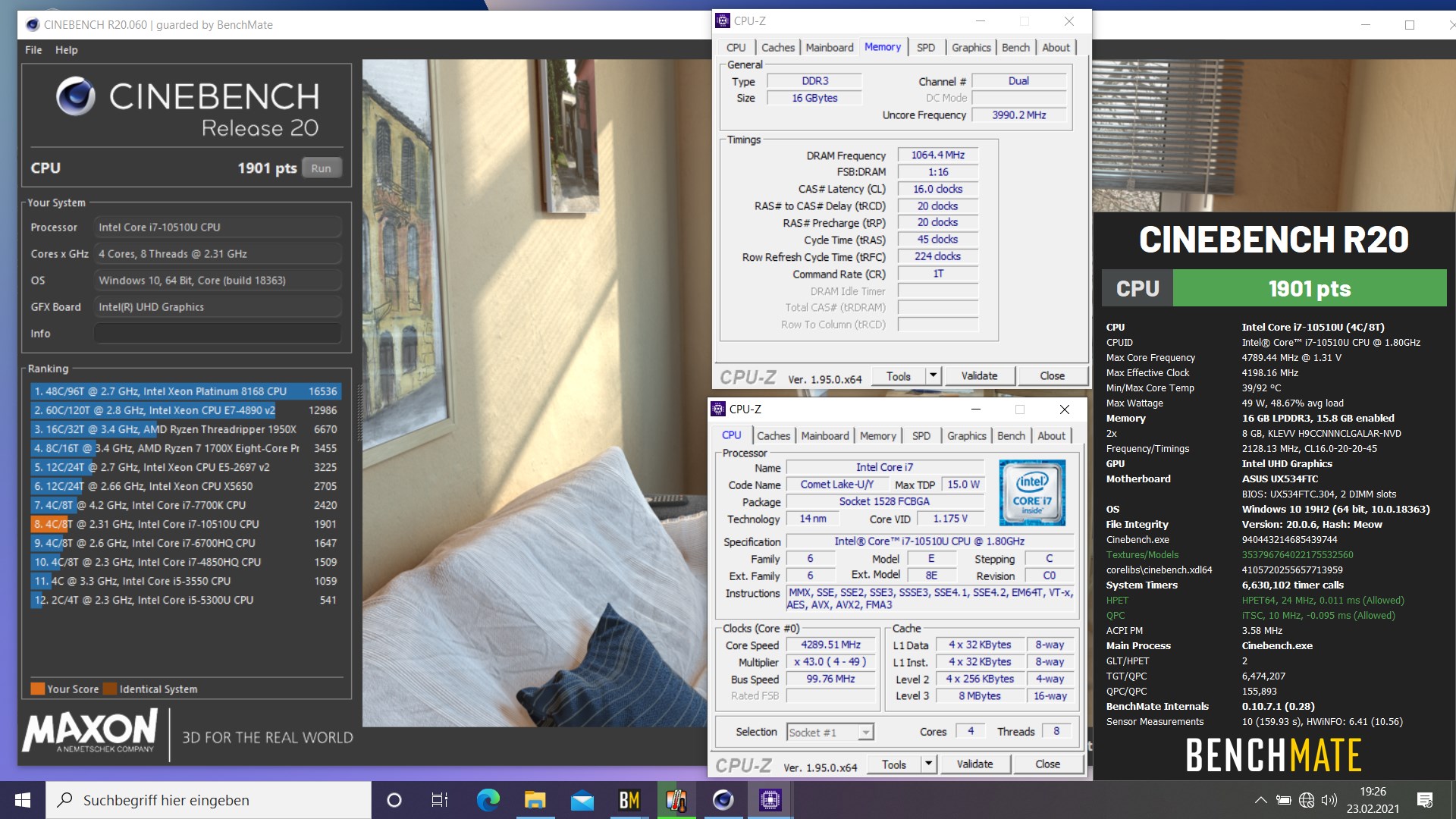The image size is (1456, 819).
Task: Open Task View on the taskbar
Action: click(440, 800)
